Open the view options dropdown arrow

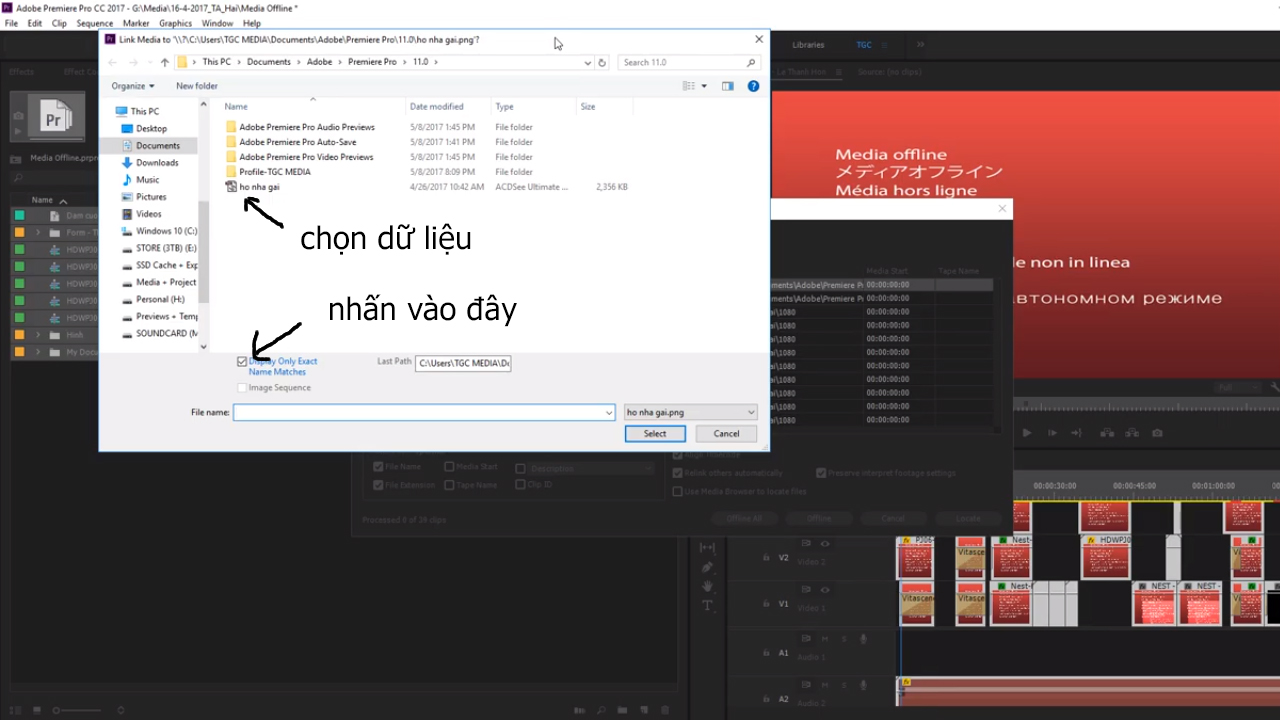(704, 86)
